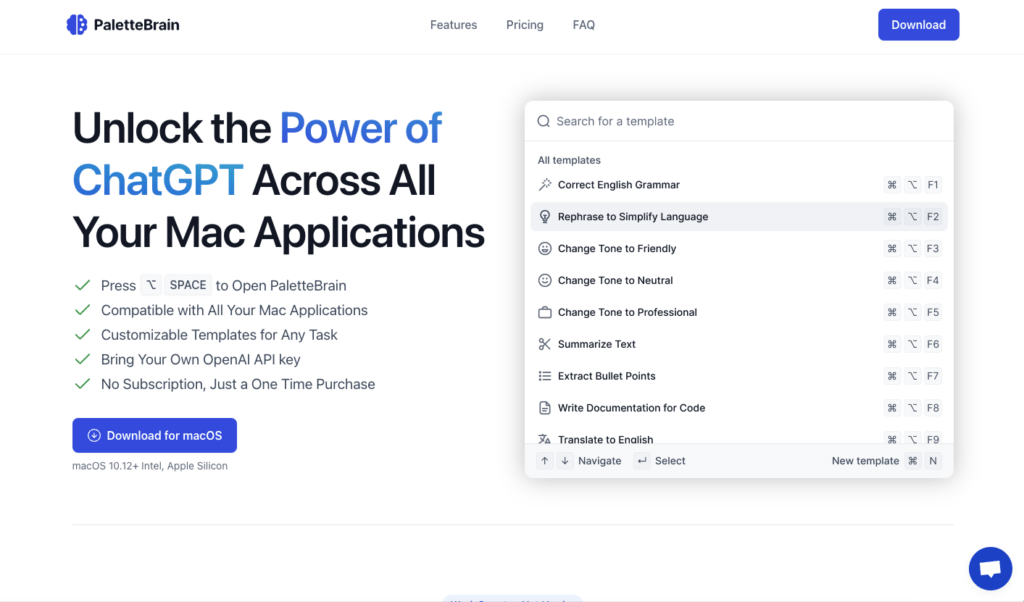Click the up arrow navigate key
1024x602 pixels.
(x=545, y=461)
